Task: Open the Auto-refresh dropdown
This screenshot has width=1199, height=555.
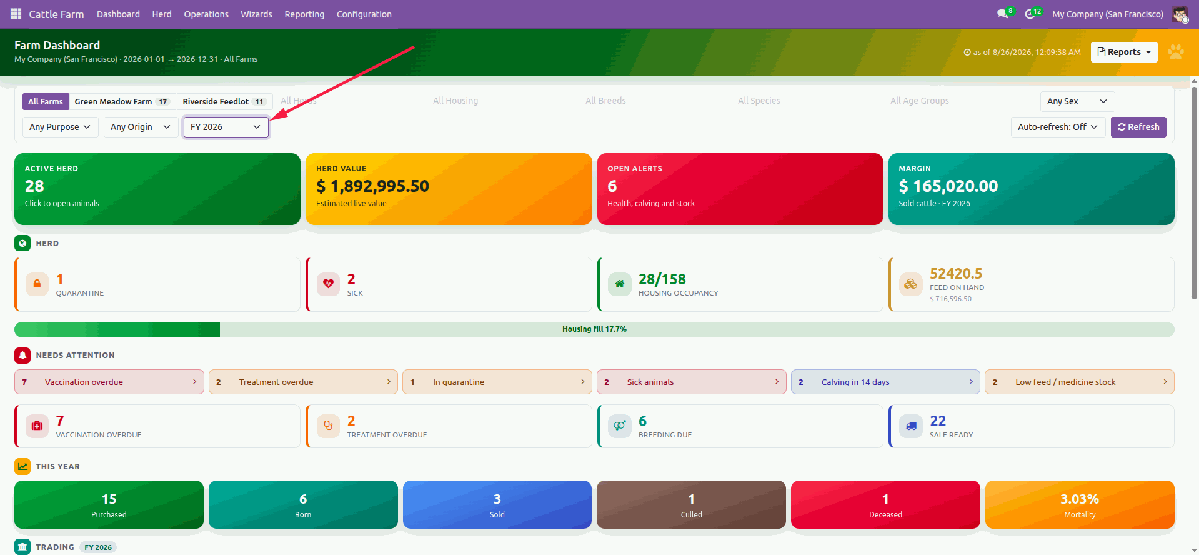Action: 1058,127
